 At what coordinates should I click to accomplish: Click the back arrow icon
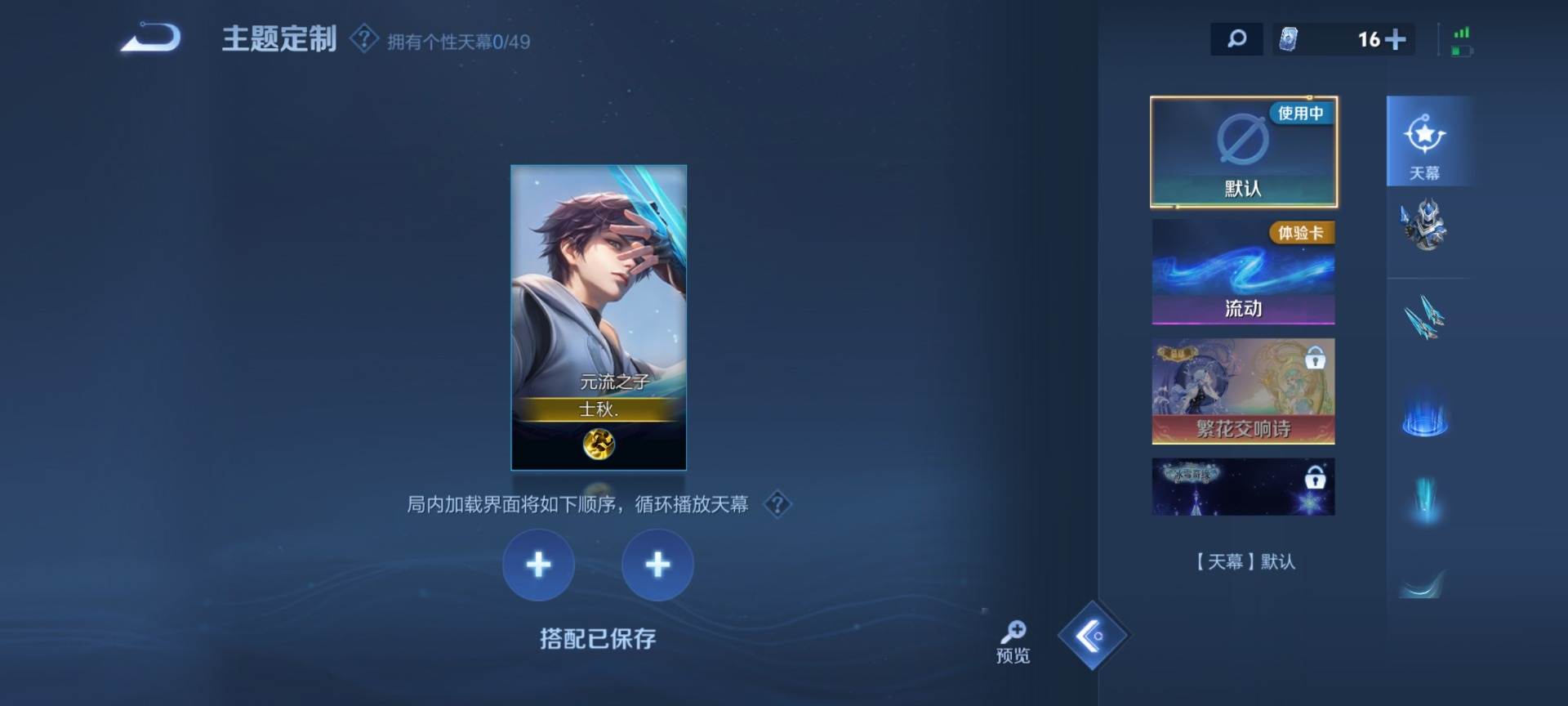pyautogui.click(x=151, y=38)
